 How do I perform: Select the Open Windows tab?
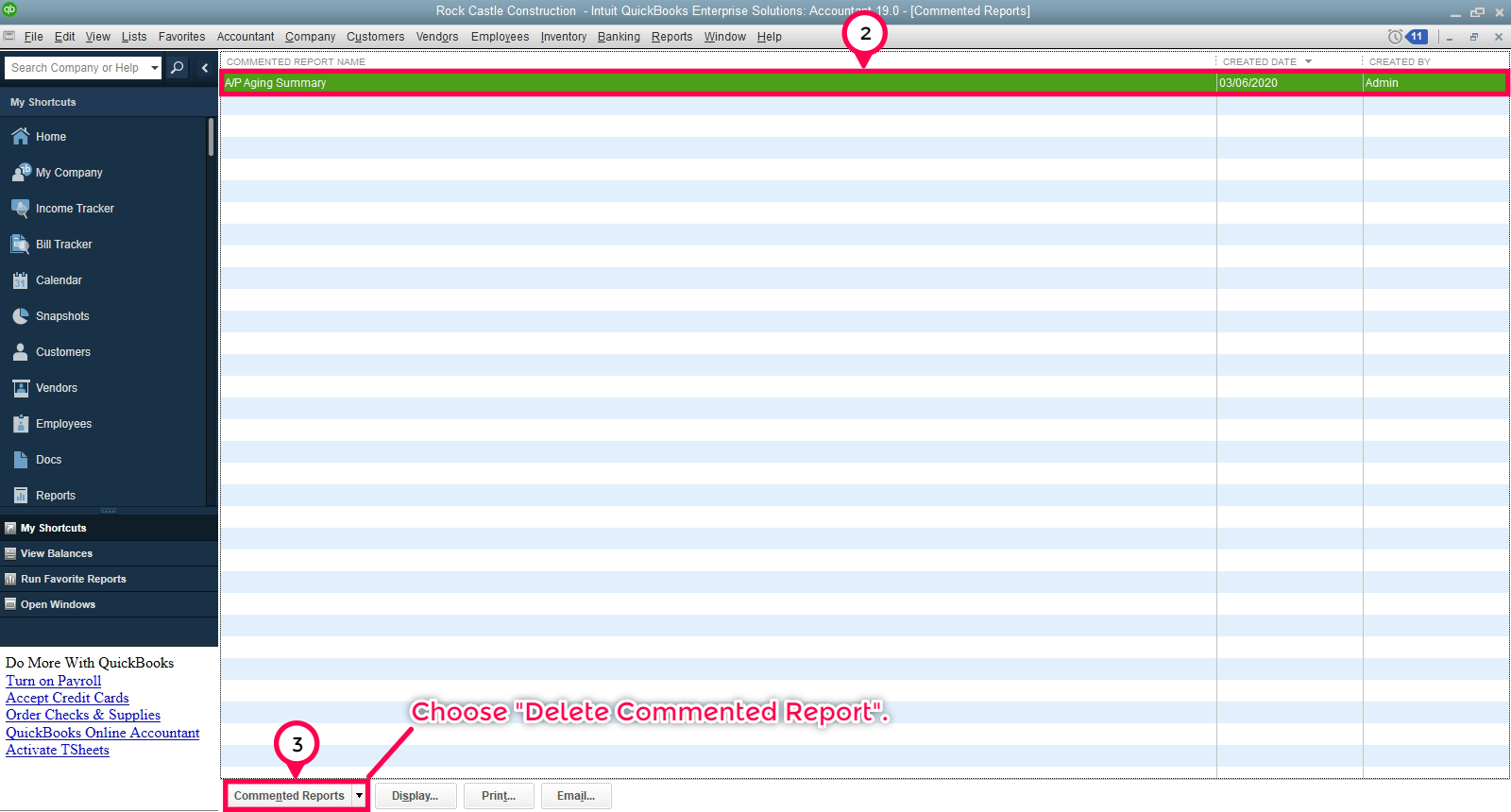[x=109, y=605]
